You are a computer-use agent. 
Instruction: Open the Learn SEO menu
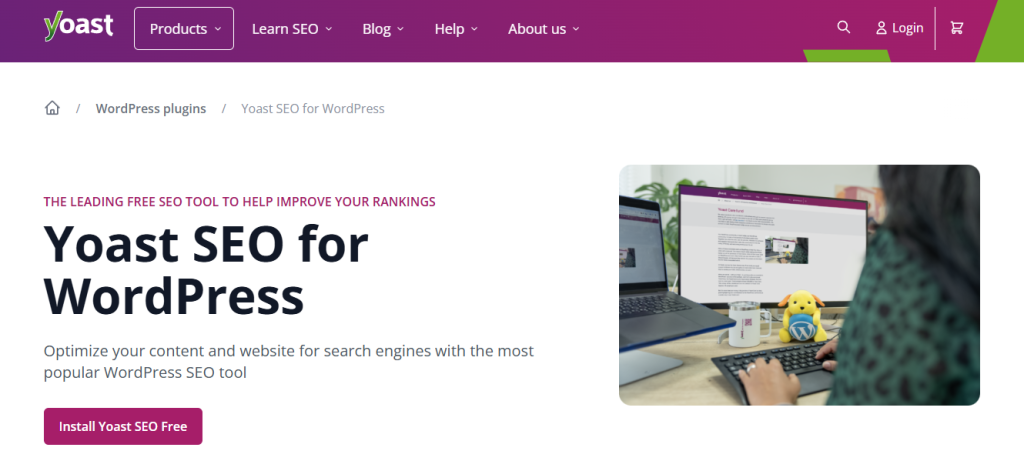click(292, 29)
